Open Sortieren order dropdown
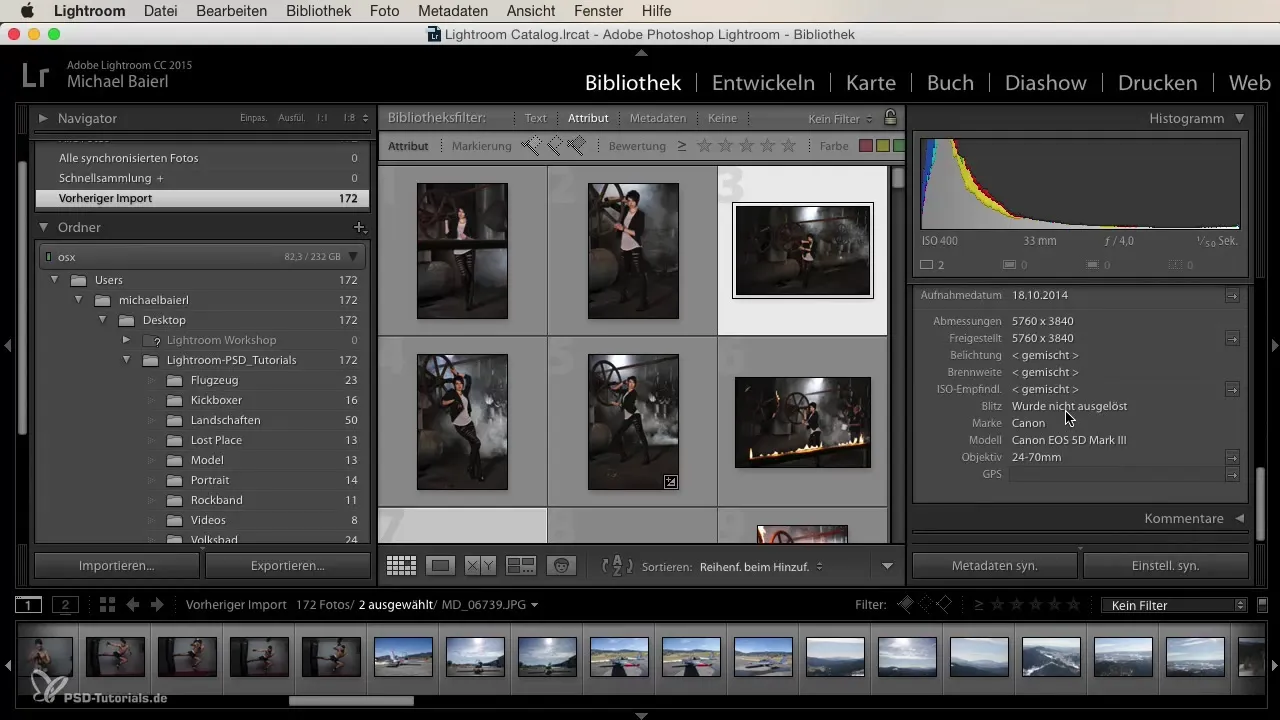This screenshot has height=720, width=1280. [x=761, y=566]
